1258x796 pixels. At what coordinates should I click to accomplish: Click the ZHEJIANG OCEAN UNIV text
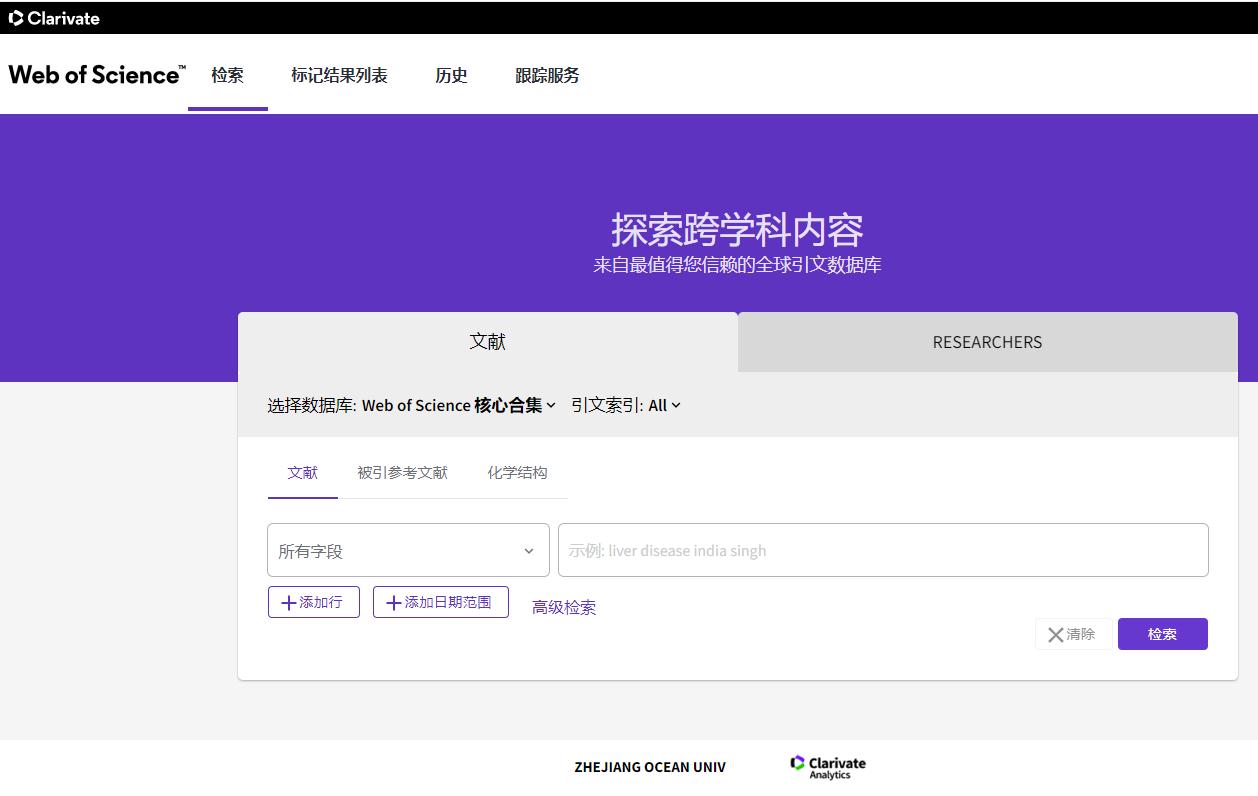coord(650,767)
